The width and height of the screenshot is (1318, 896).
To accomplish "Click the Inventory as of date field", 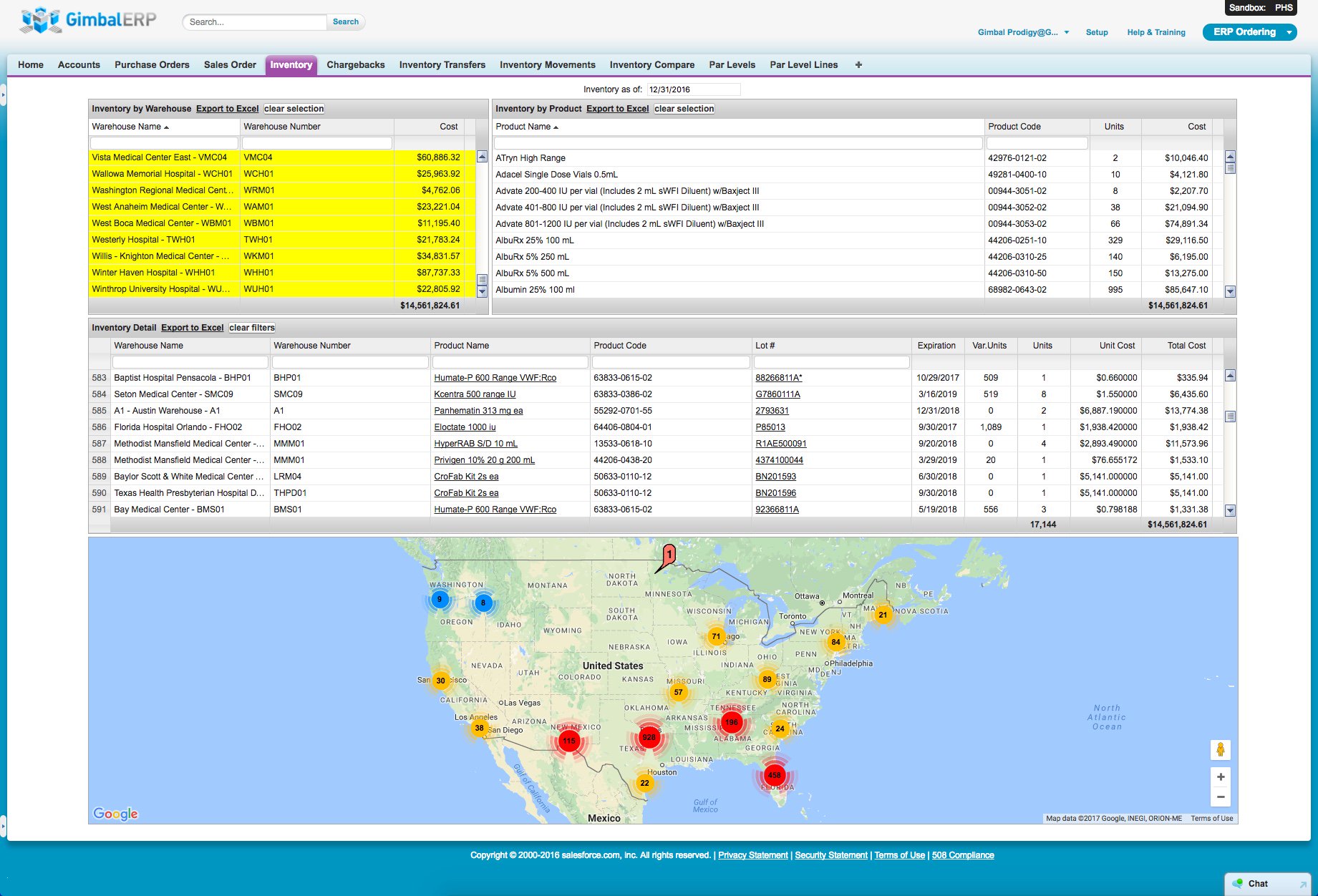I will point(692,89).
